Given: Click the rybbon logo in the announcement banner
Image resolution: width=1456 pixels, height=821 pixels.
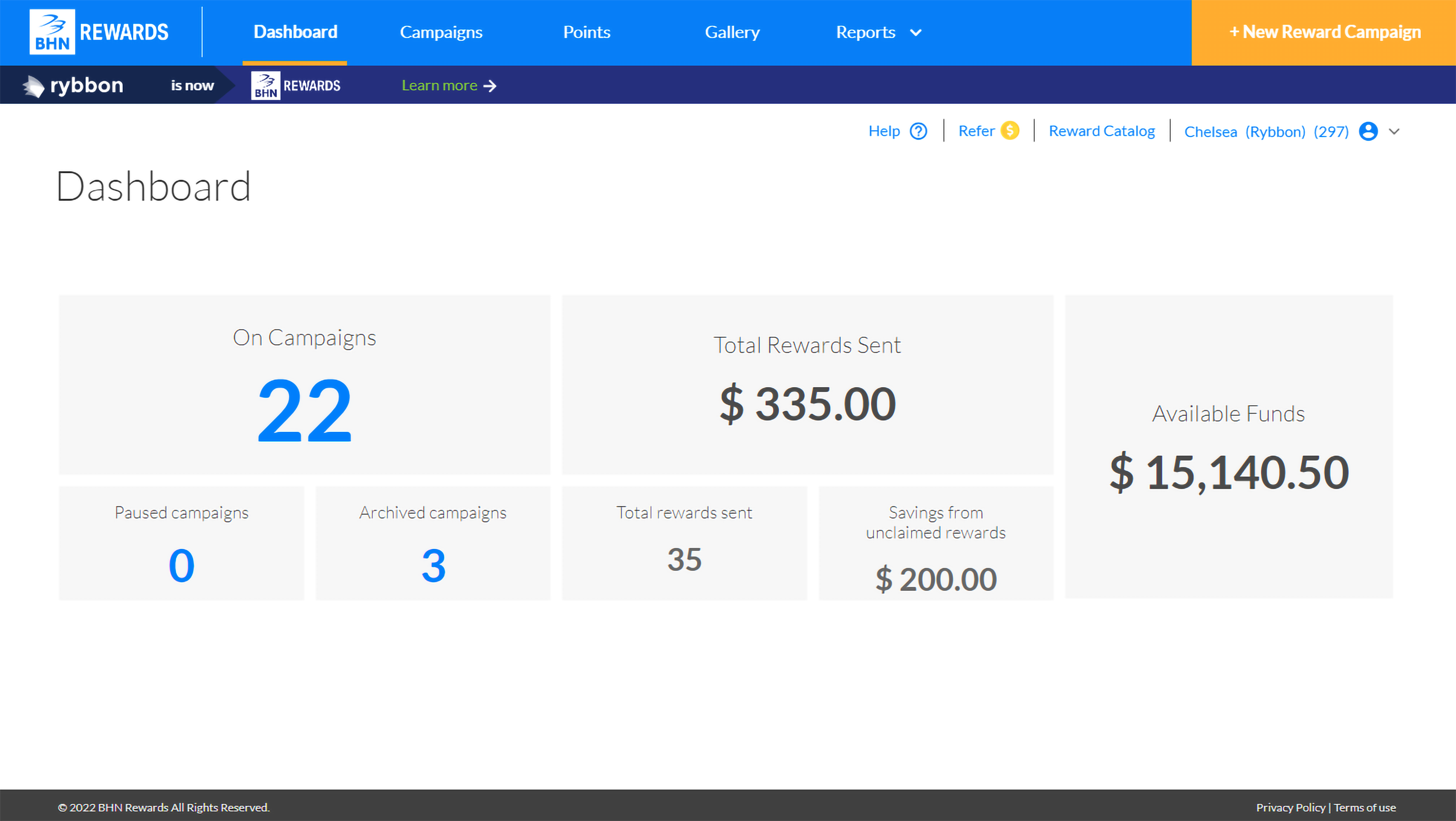Looking at the screenshot, I should pos(73,85).
